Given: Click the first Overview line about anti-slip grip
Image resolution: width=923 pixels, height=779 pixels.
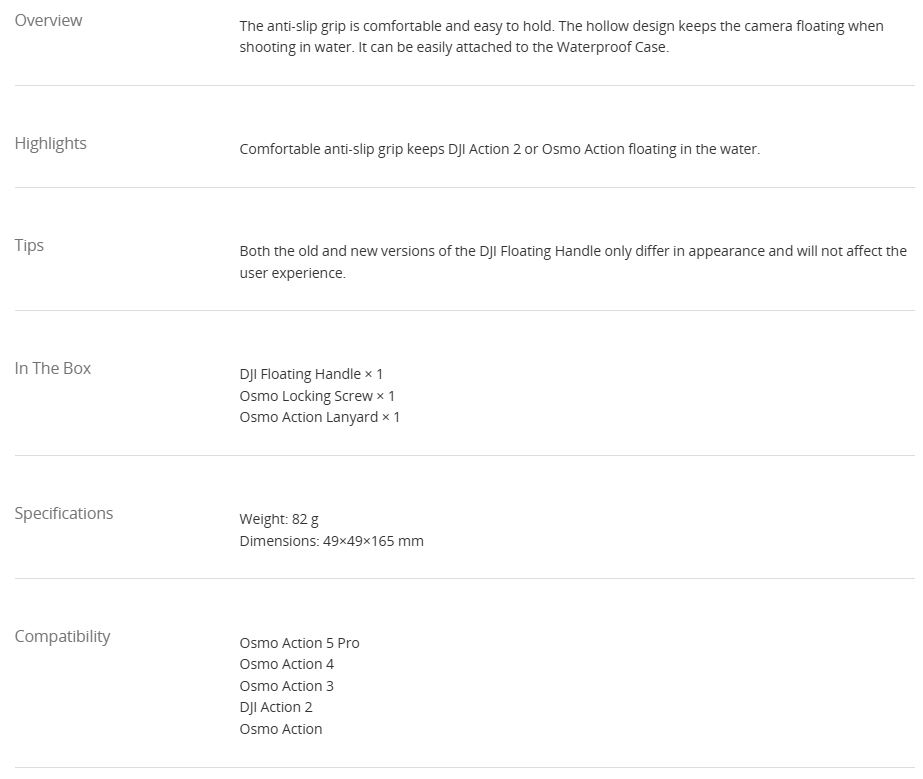Looking at the screenshot, I should point(561,26).
